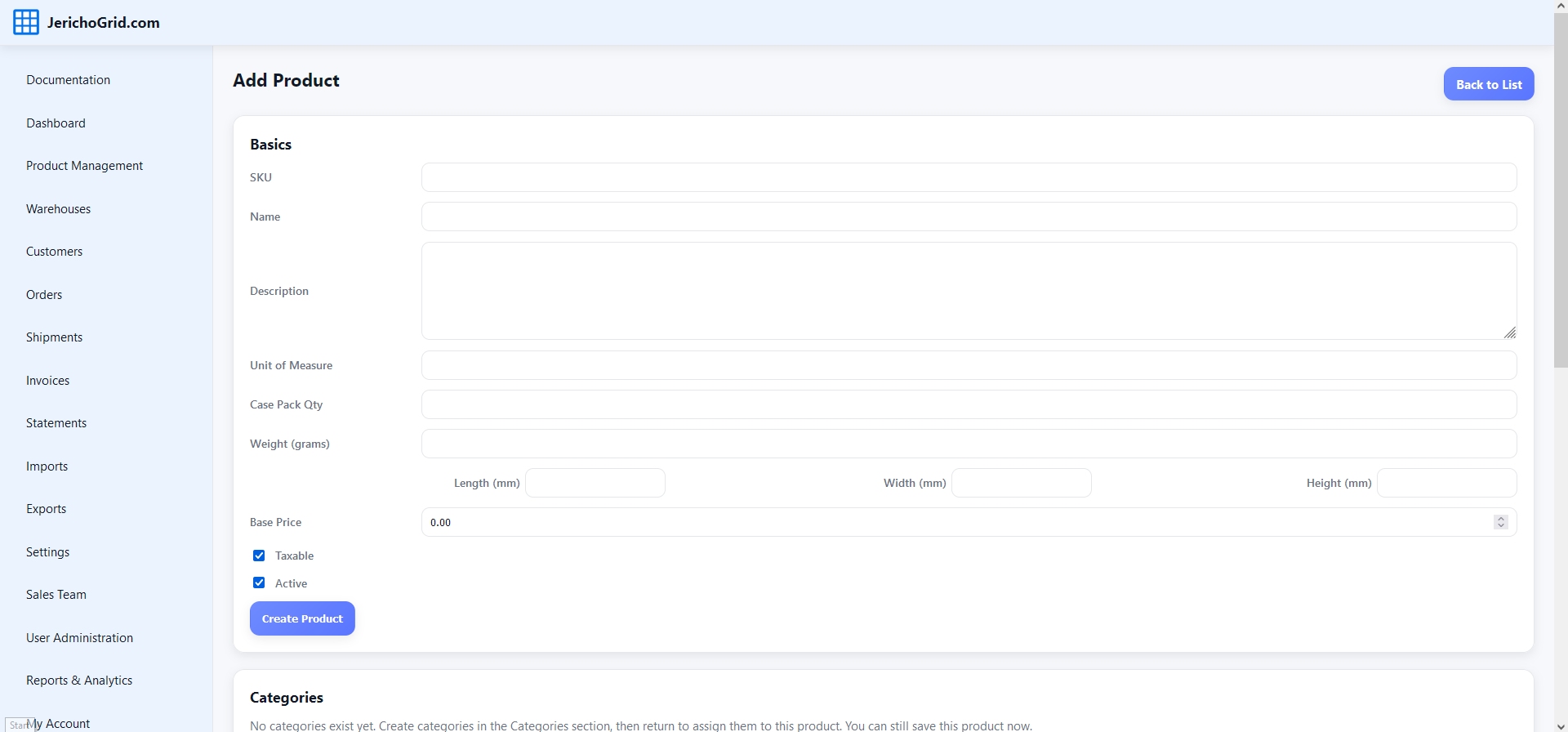Go Back to List

1488,84
